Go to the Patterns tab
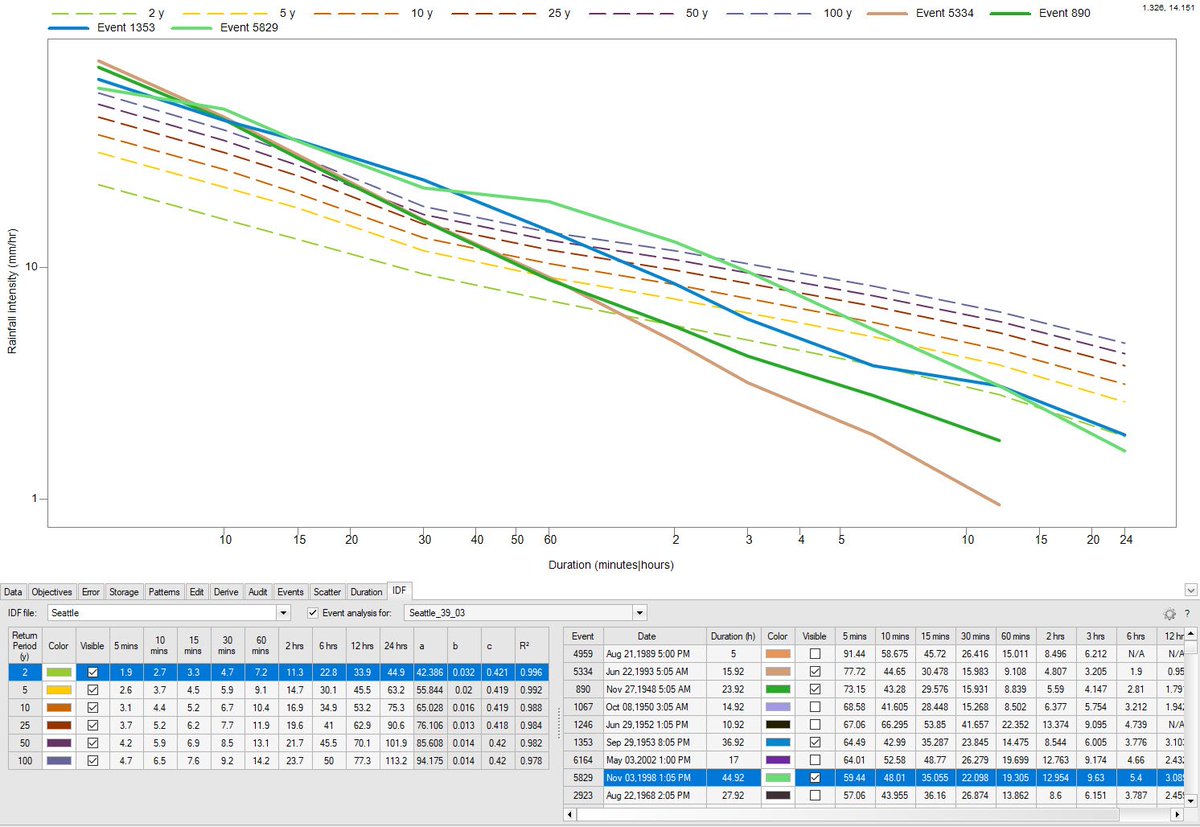Viewport: 1200px width, 827px height. tap(164, 592)
